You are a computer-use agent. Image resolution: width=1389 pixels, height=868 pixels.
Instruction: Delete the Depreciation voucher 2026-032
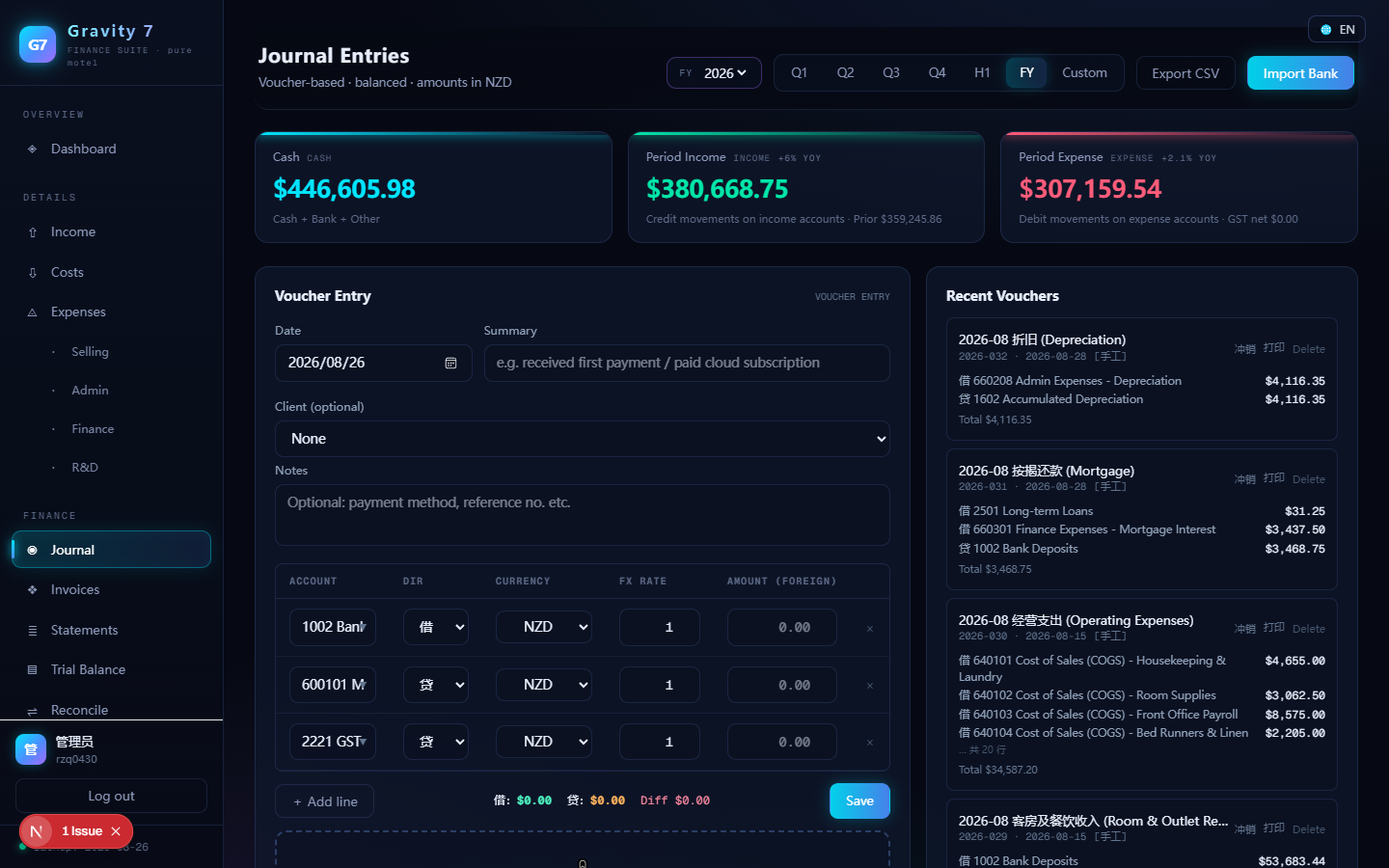[x=1308, y=349]
